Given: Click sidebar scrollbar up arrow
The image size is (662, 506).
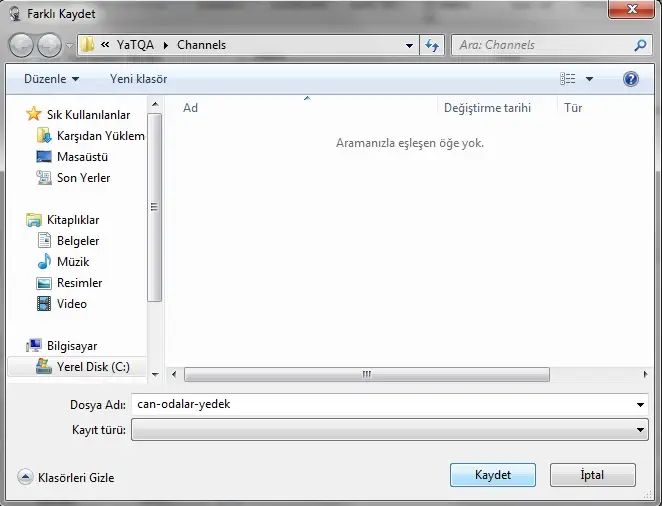Looking at the screenshot, I should (155, 104).
